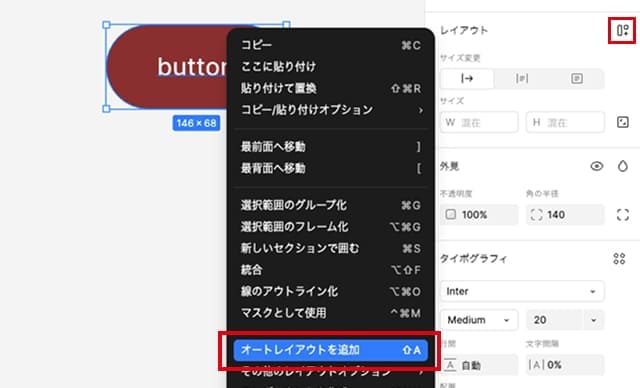Expand the font size 20 dropdown arrow
This screenshot has height=388, width=640.
click(x=593, y=320)
